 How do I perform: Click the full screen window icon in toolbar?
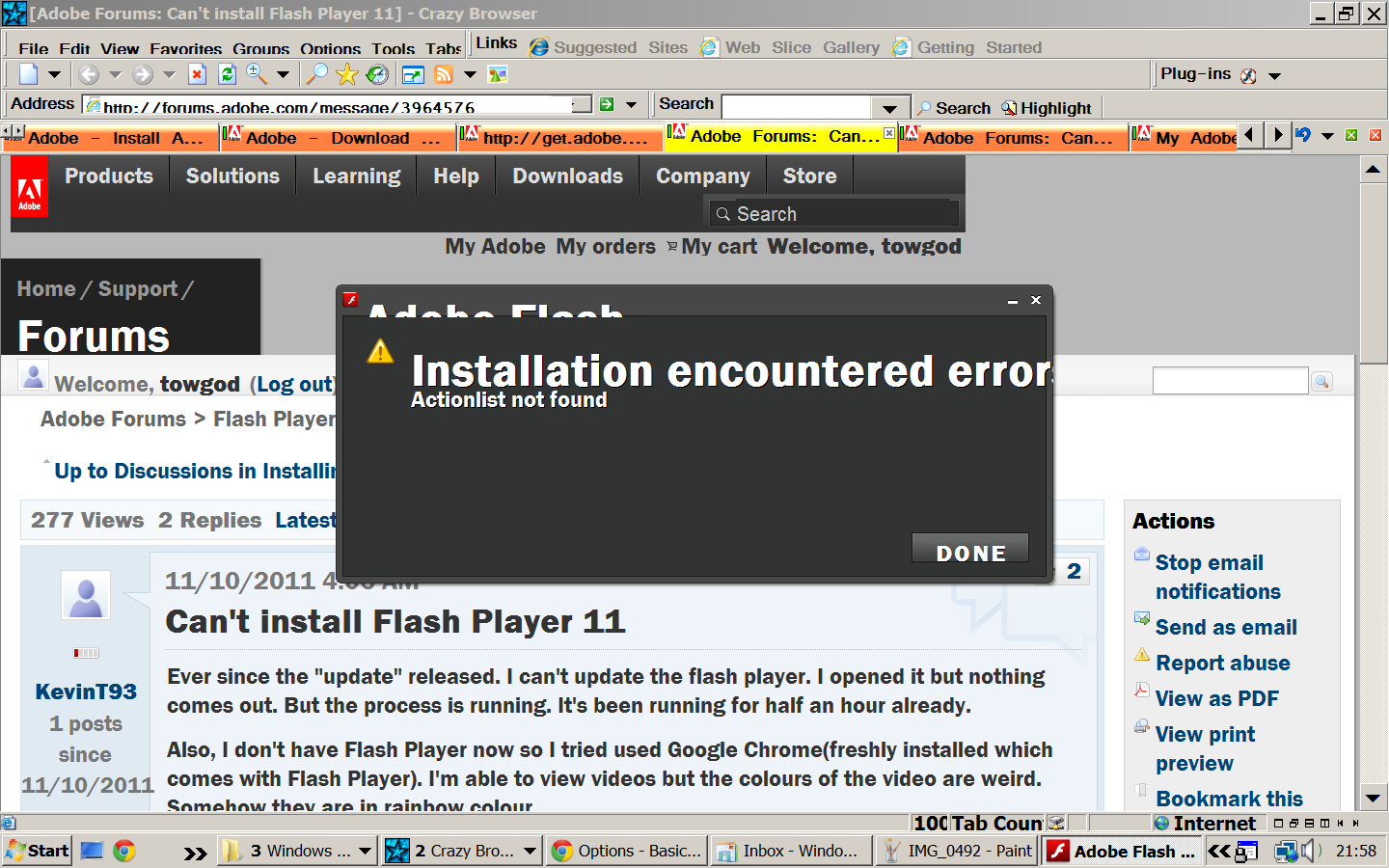point(413,74)
